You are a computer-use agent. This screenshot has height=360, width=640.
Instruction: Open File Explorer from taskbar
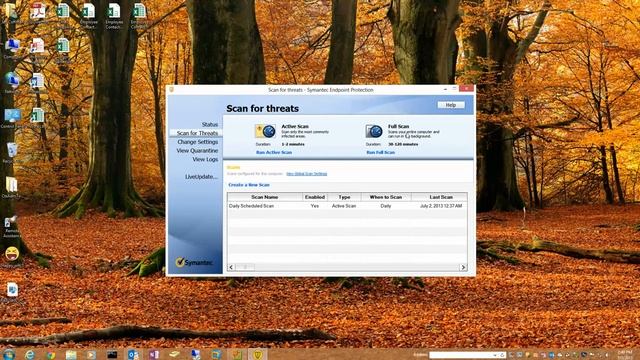[x=71, y=354]
